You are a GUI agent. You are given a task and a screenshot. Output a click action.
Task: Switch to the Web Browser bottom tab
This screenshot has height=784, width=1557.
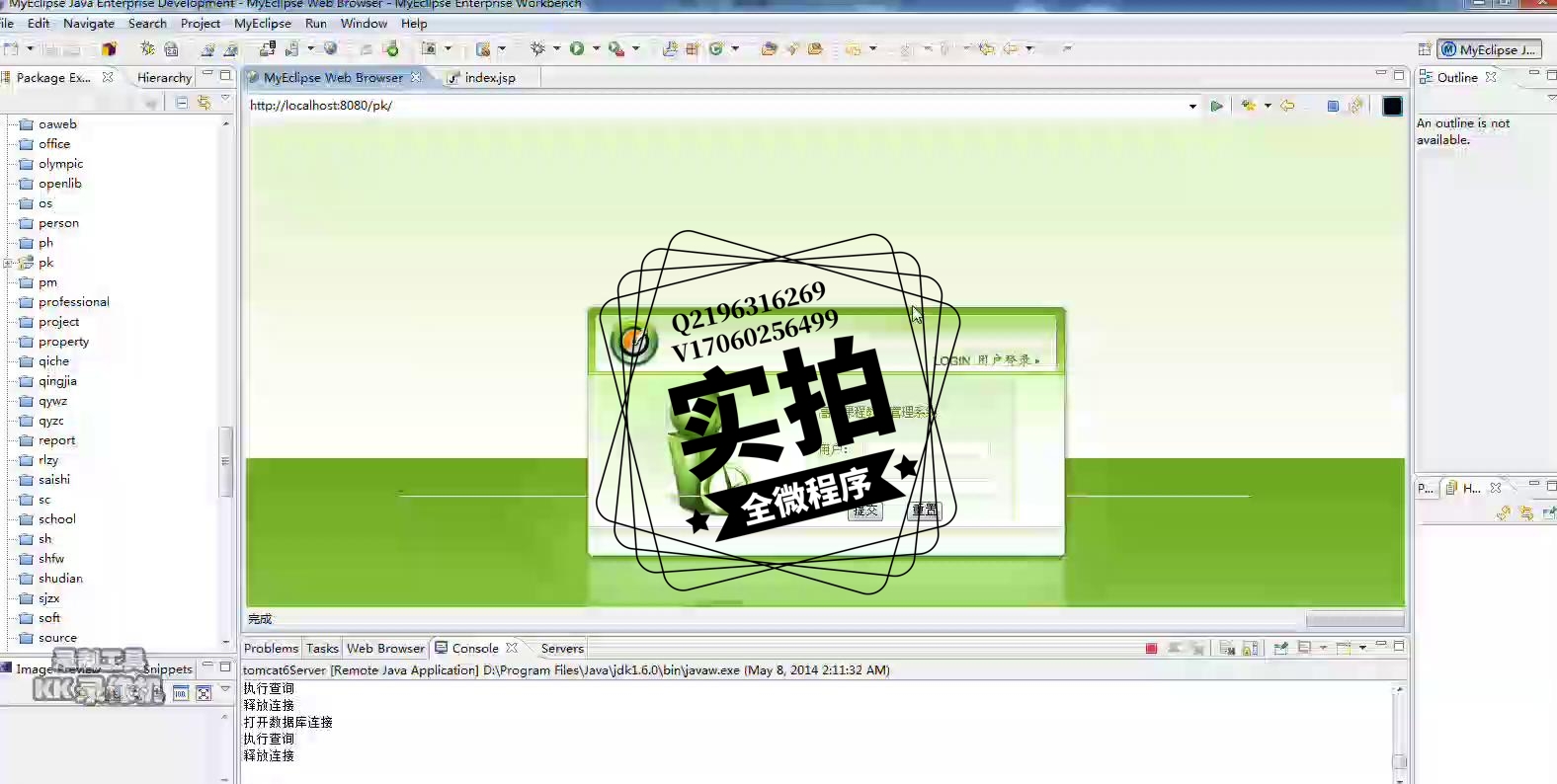[x=385, y=649]
